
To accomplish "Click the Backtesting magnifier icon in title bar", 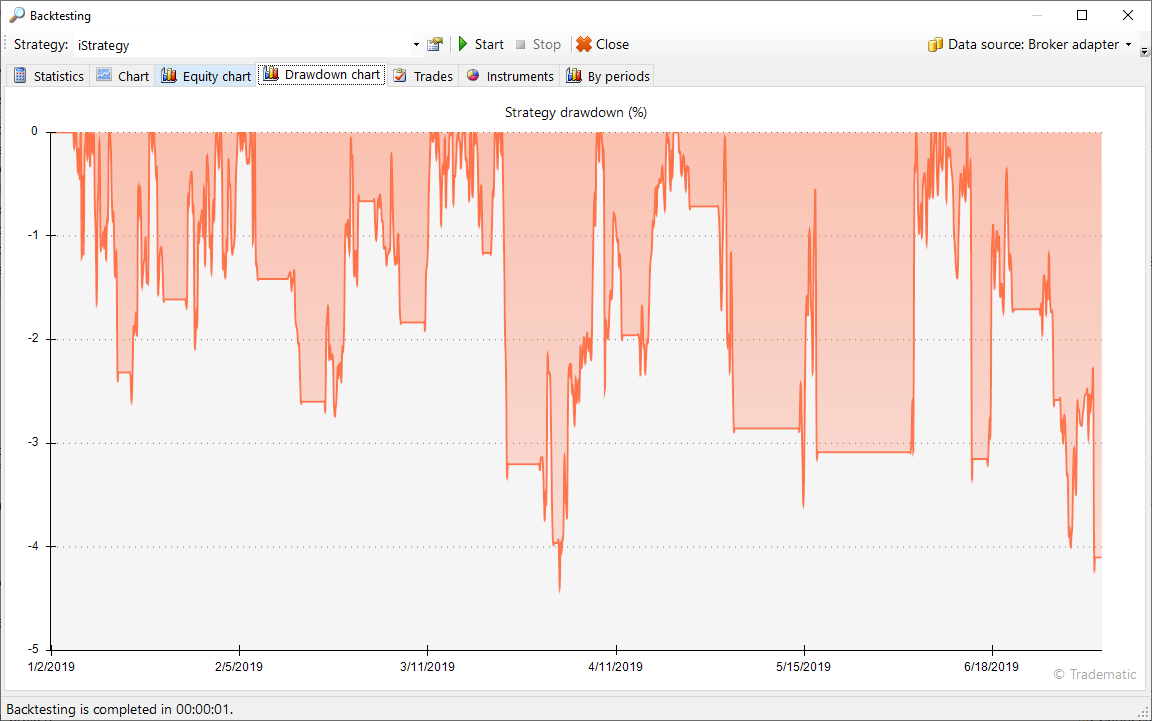I will tap(17, 15).
